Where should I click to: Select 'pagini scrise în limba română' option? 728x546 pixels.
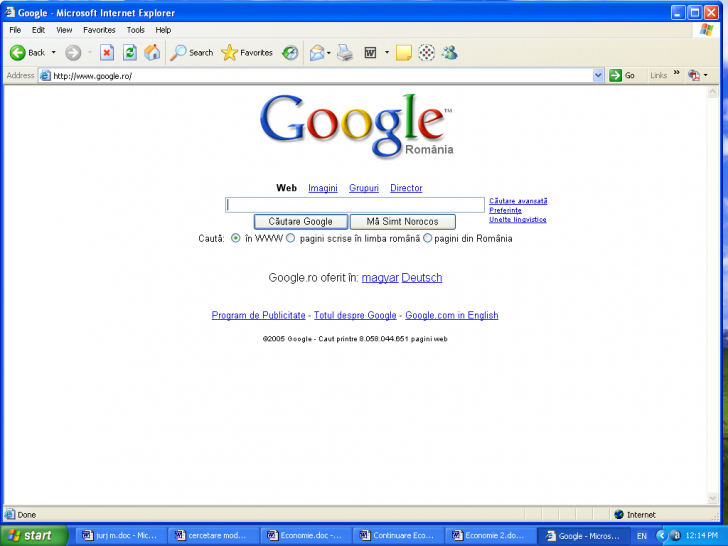tap(291, 238)
